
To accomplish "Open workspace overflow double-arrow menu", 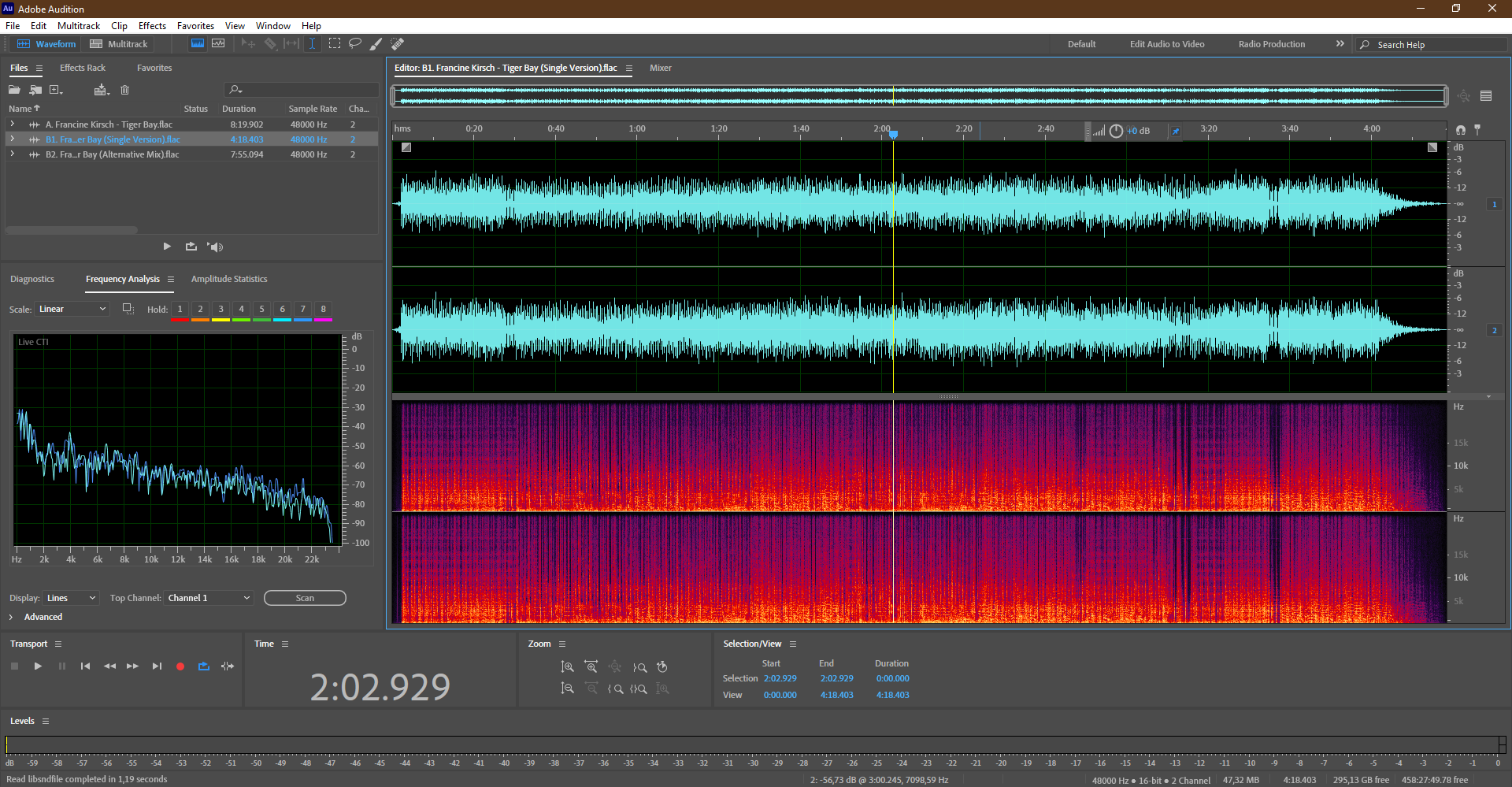I will click(1340, 44).
